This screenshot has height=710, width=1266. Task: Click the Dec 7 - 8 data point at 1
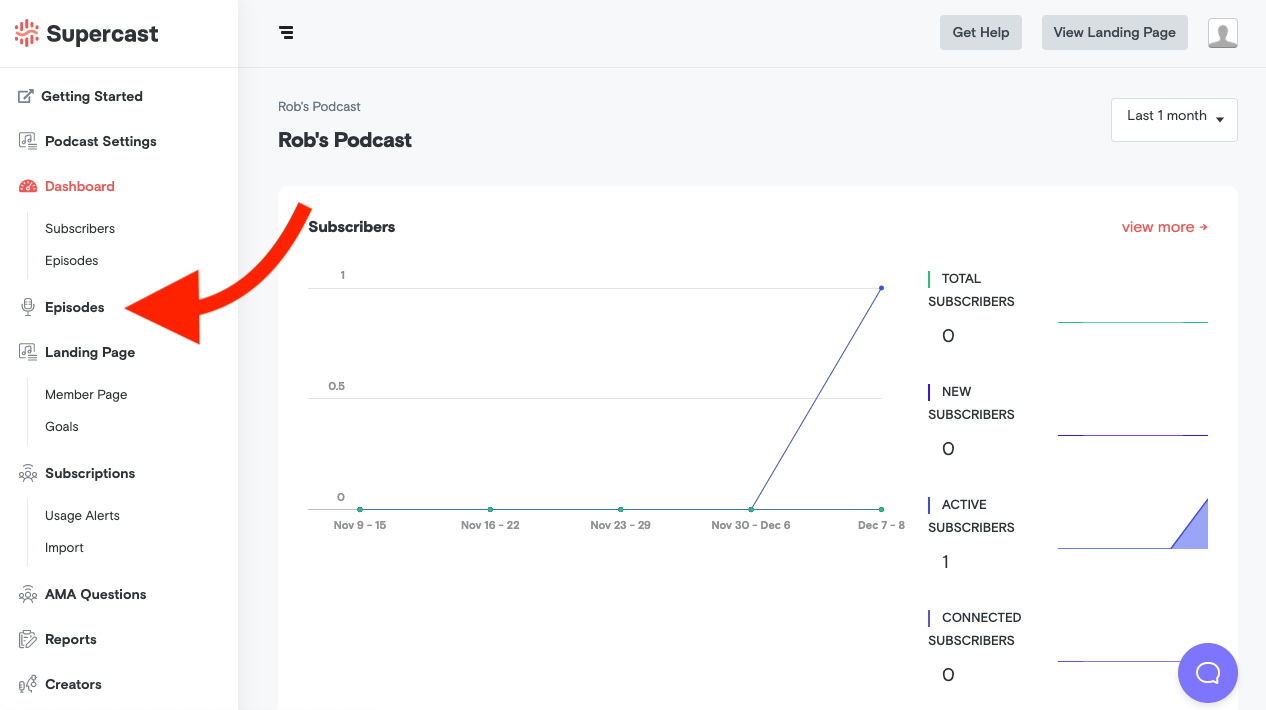(x=881, y=288)
